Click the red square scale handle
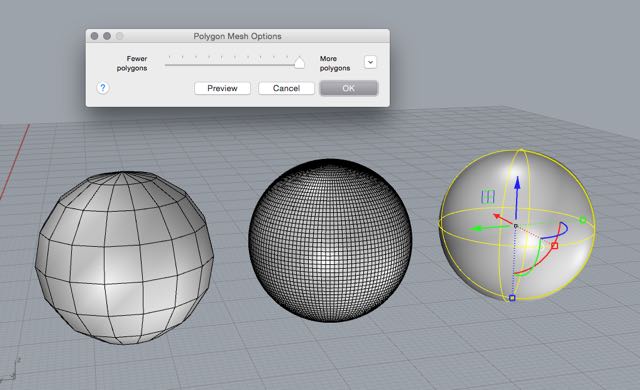Image resolution: width=640 pixels, height=390 pixels. point(554,246)
